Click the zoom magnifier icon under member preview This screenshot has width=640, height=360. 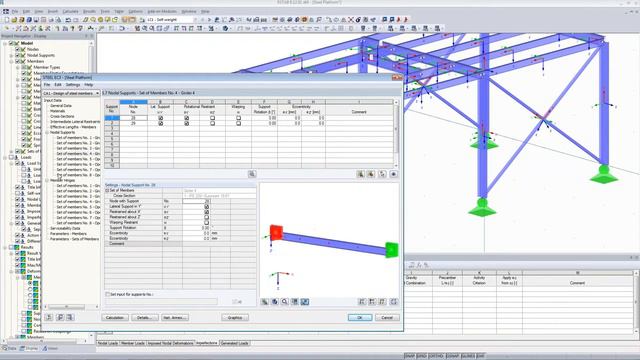tap(284, 302)
